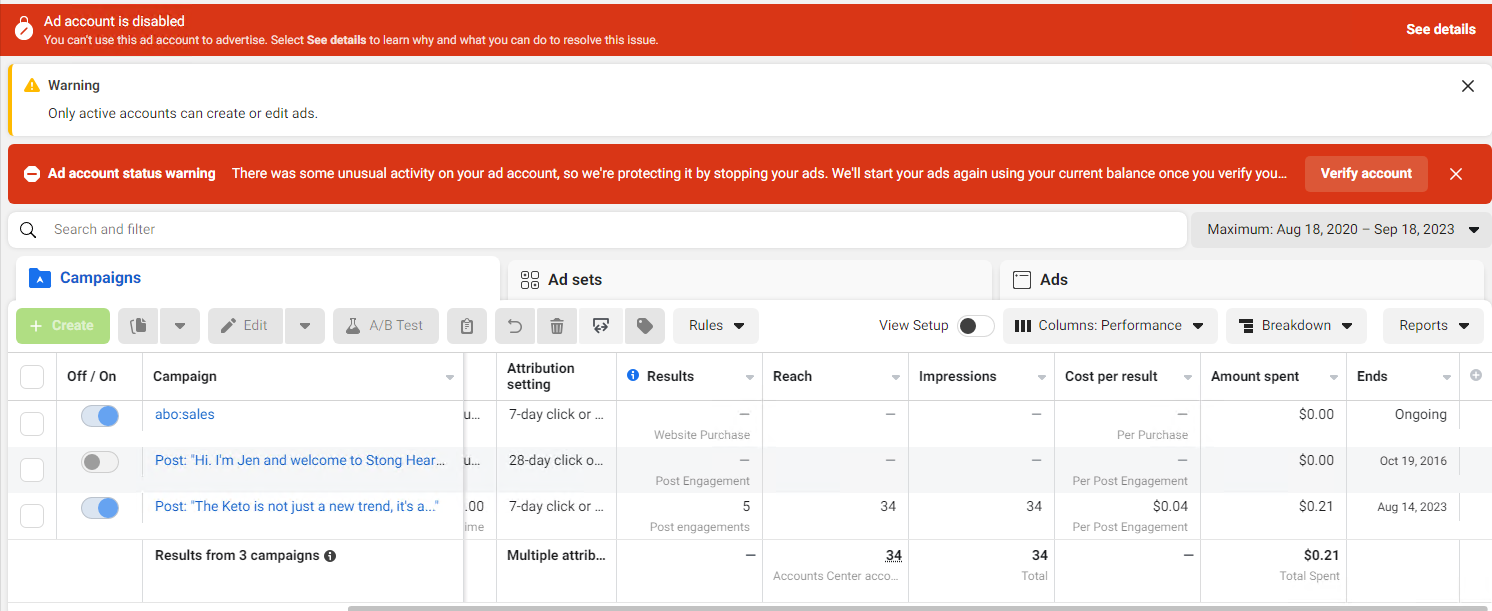Click the A/B Test flask button
This screenshot has height=611, width=1492.
[386, 325]
